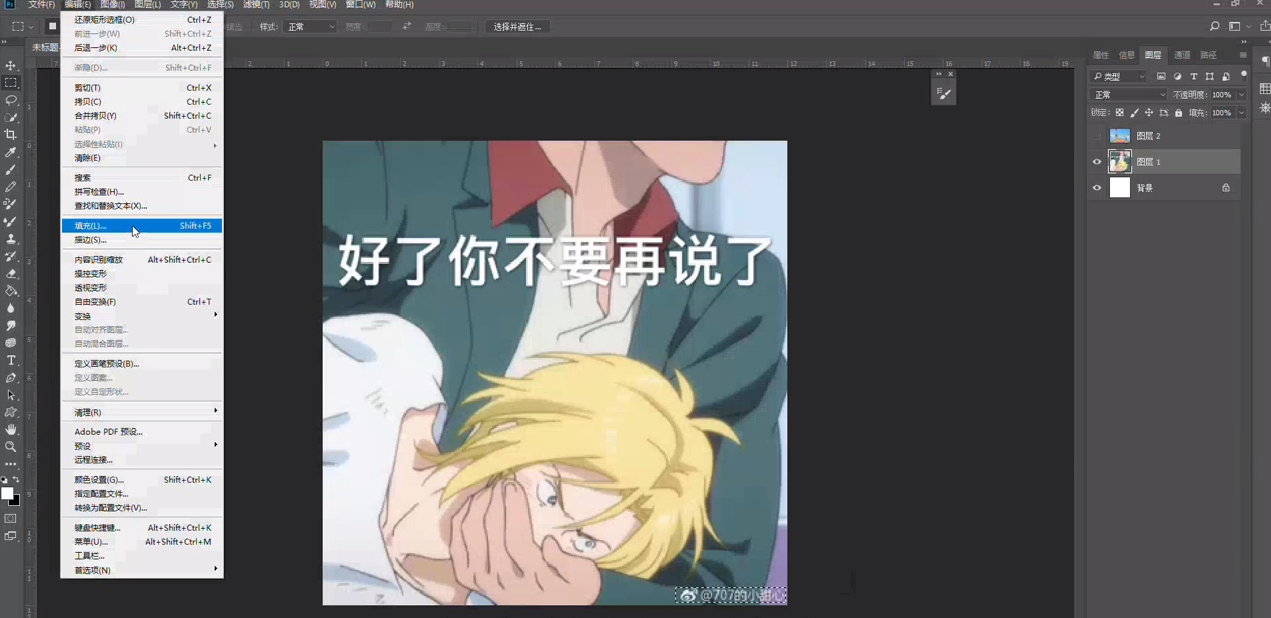The height and width of the screenshot is (618, 1271).
Task: Select the Lasso tool
Action: (11, 100)
